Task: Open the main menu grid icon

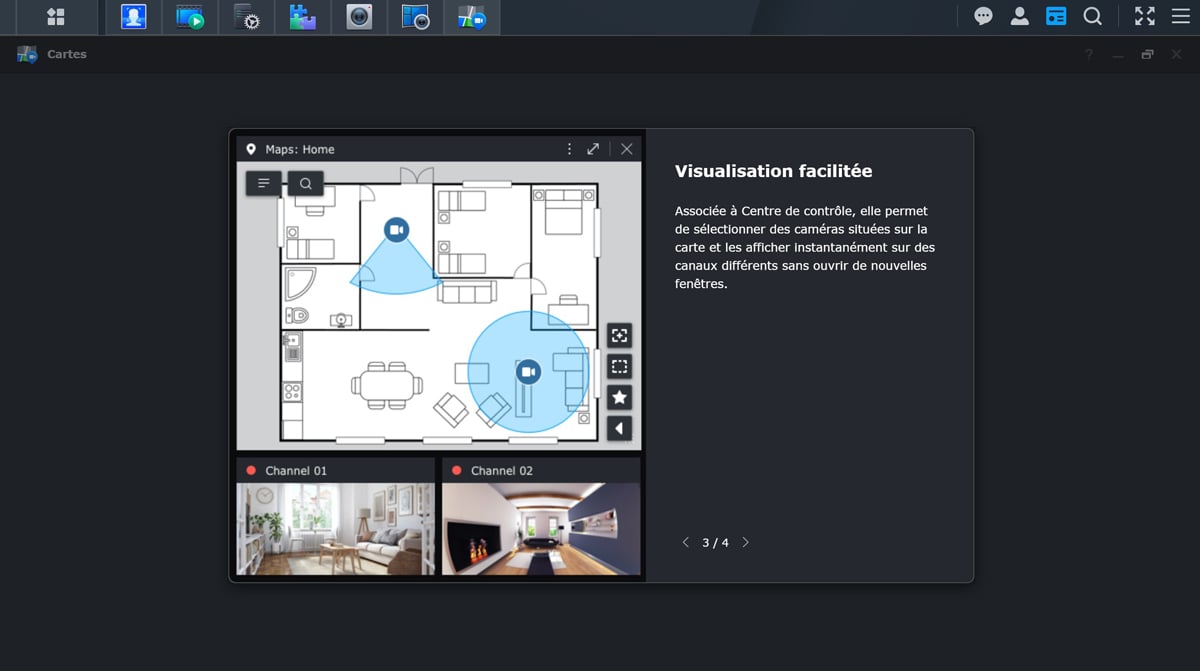Action: pyautogui.click(x=56, y=17)
